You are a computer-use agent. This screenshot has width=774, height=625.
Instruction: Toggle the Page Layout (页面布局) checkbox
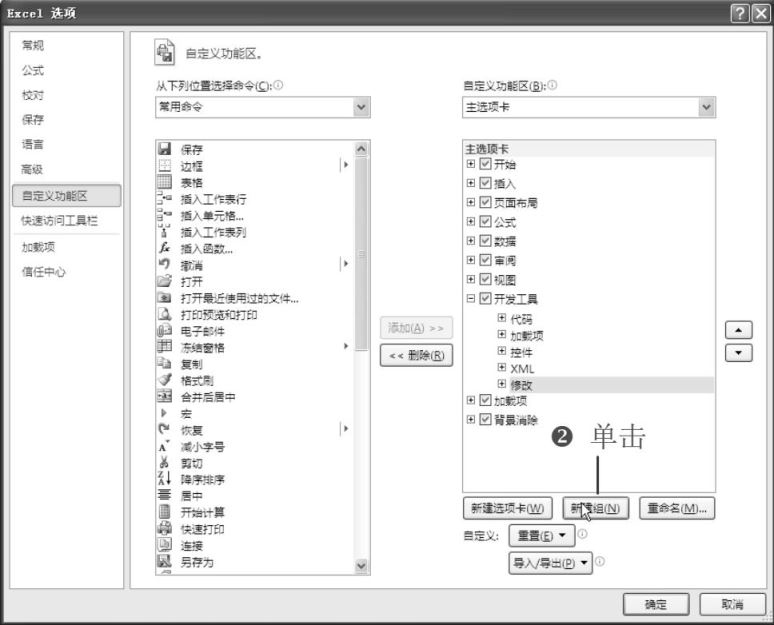click(485, 202)
